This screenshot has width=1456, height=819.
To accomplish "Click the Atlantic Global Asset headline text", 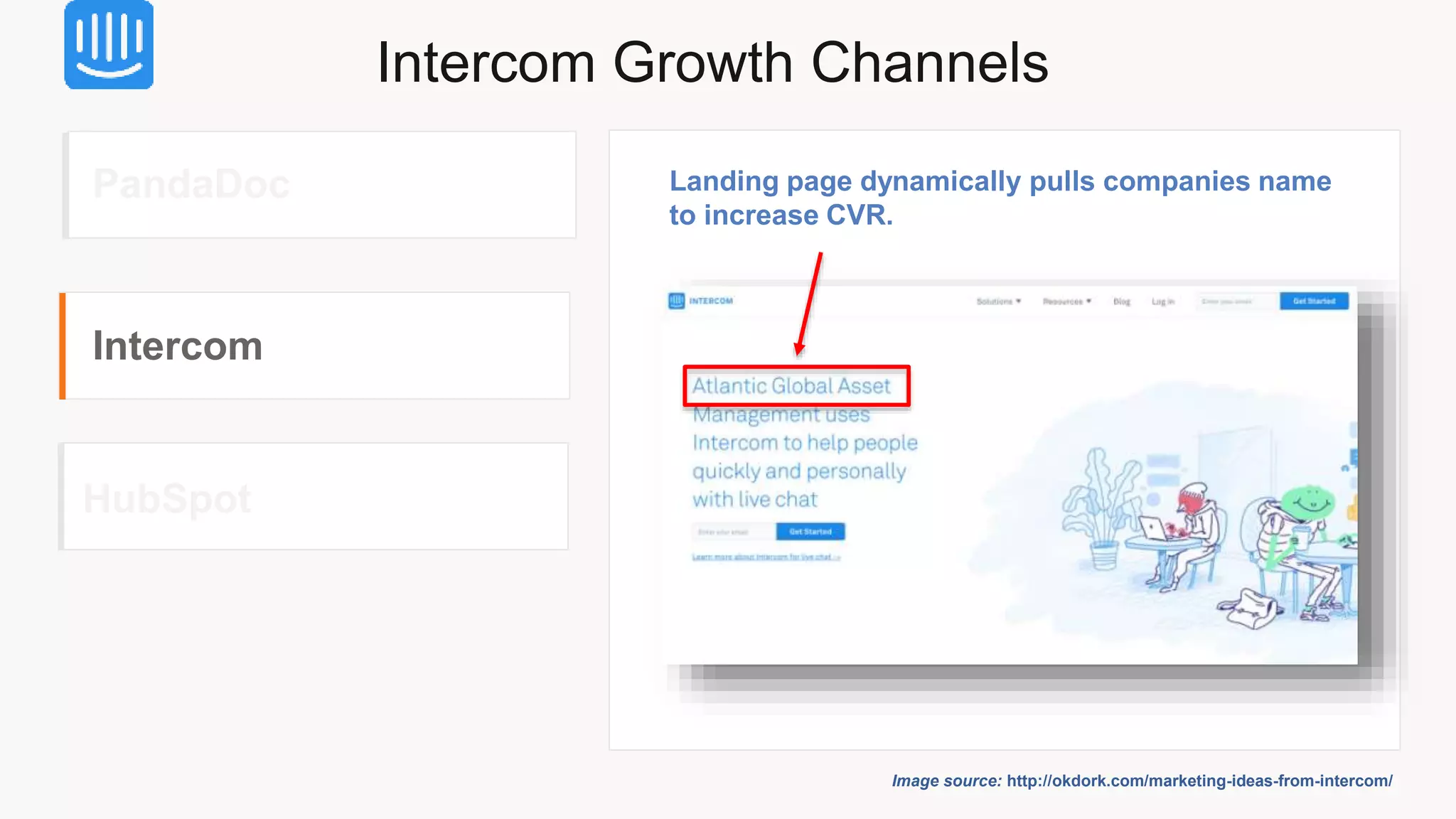I will coord(791,386).
